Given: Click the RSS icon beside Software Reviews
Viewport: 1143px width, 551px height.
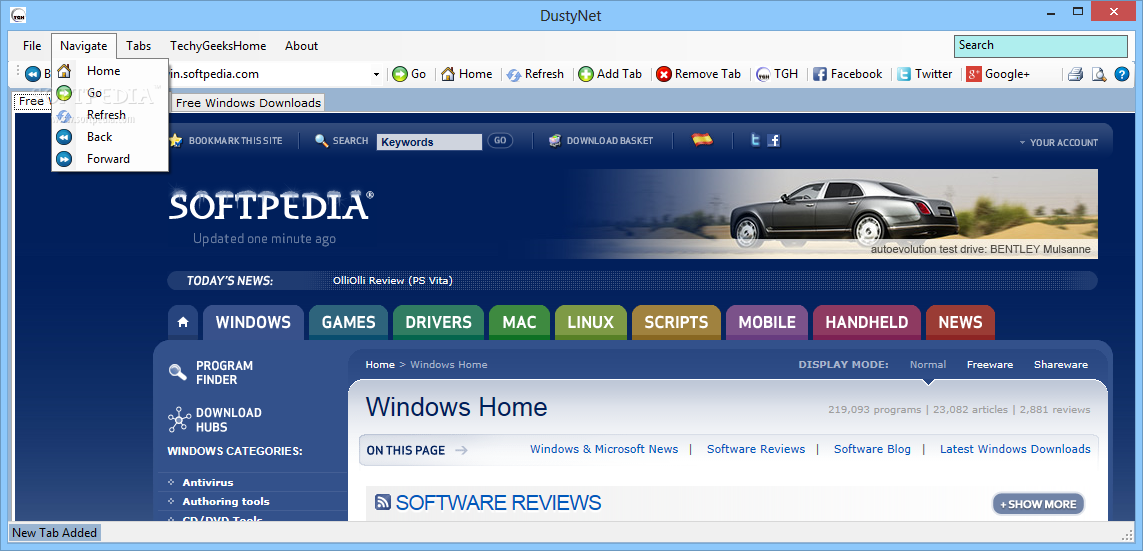Looking at the screenshot, I should [x=383, y=502].
